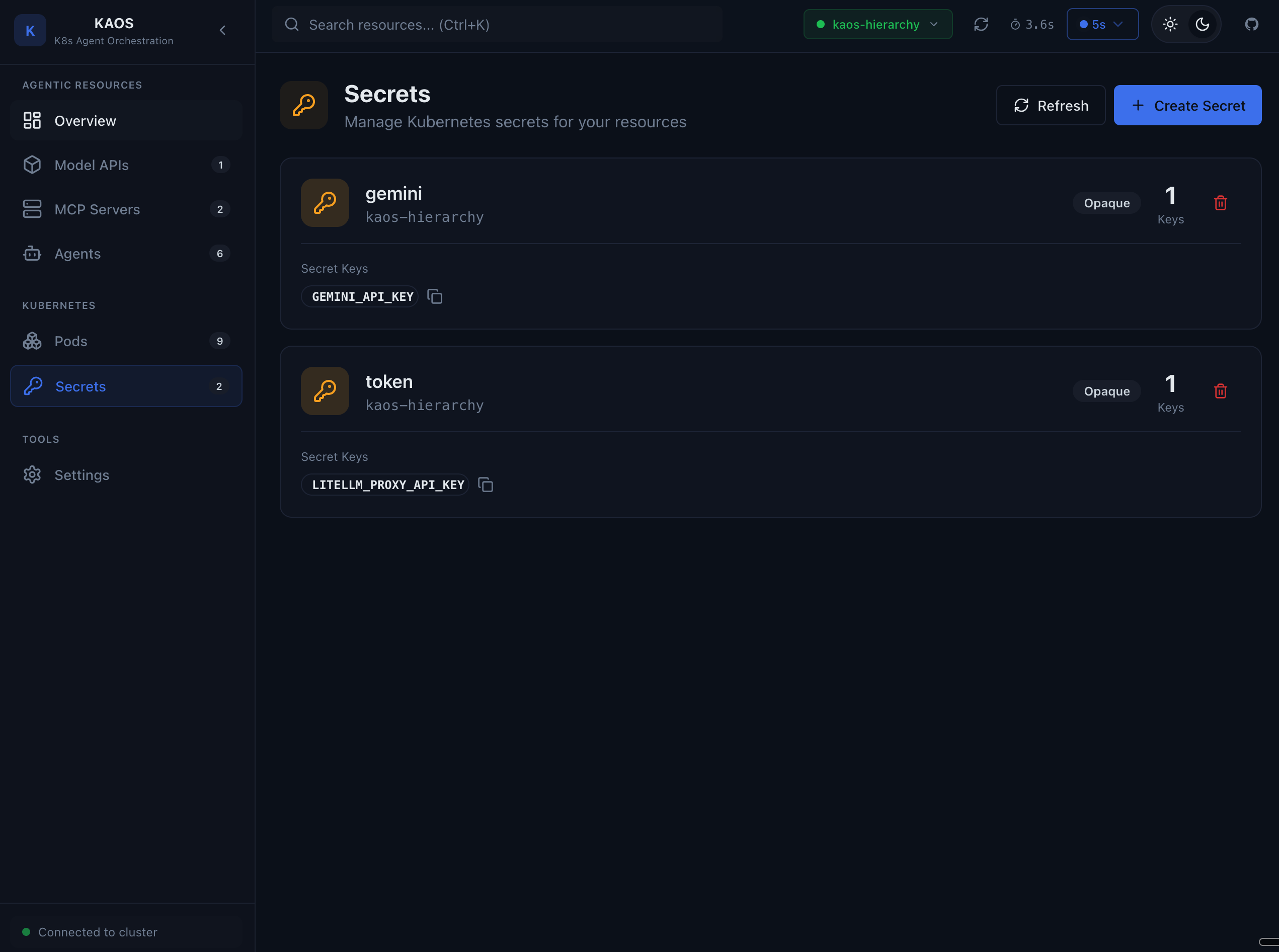Image resolution: width=1279 pixels, height=952 pixels.
Task: Open Settings in the Tools section
Action: coord(82,475)
